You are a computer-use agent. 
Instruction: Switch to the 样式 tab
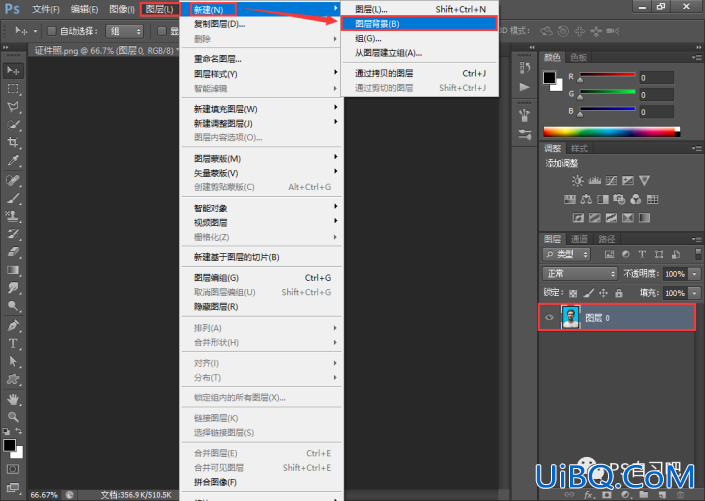point(579,148)
